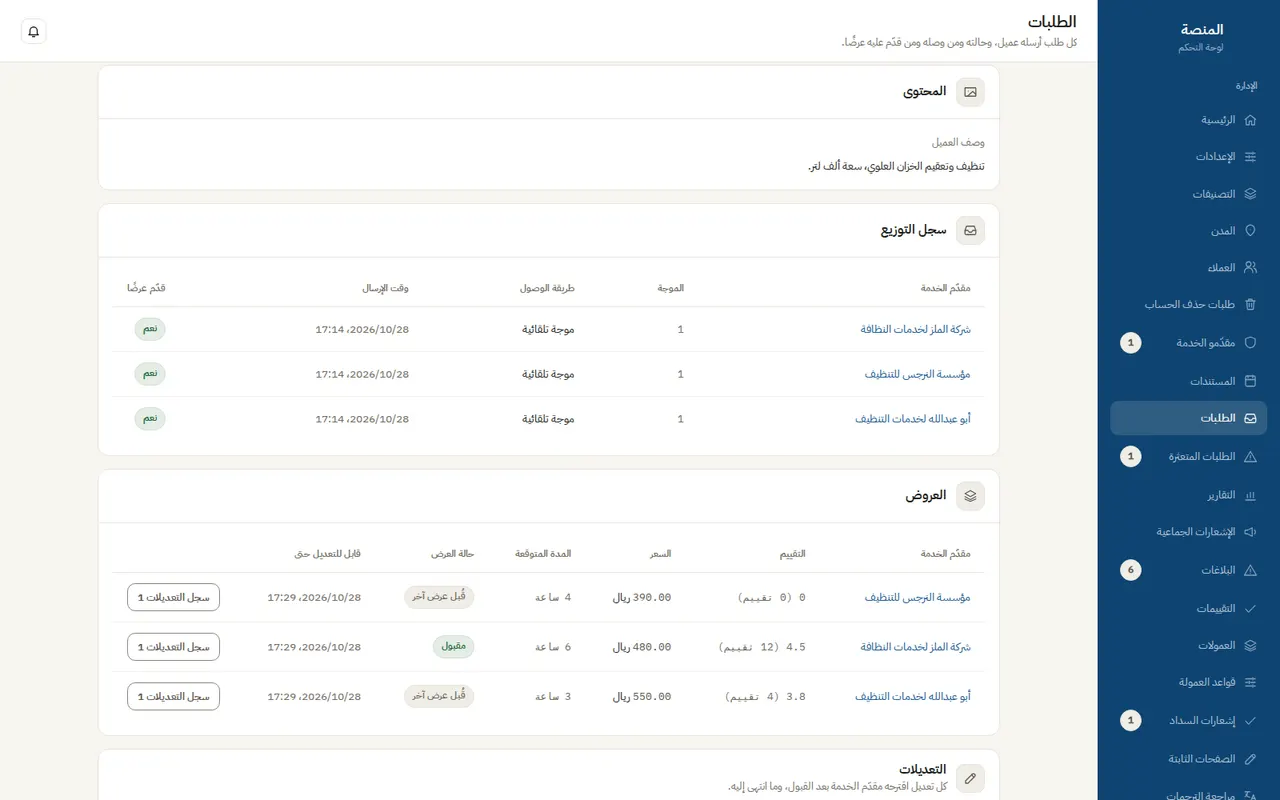Viewport: 1280px width, 800px height.
Task: Click the المنصة brand title
Action: click(1202, 30)
